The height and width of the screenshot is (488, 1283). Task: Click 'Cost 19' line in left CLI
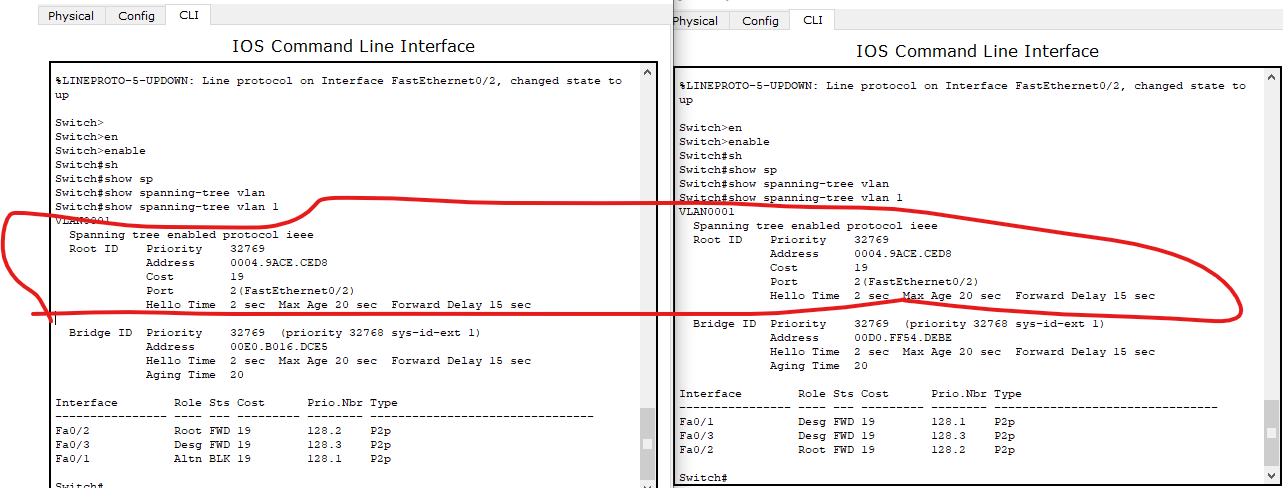click(195, 277)
